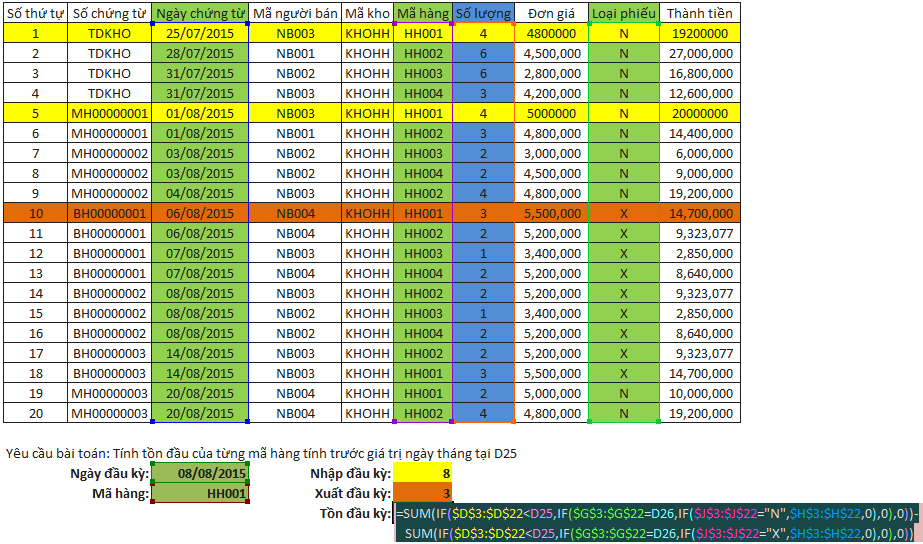923x544 pixels.
Task: Select the unit price cell 5,500,000 in row 18
Action: (x=551, y=373)
